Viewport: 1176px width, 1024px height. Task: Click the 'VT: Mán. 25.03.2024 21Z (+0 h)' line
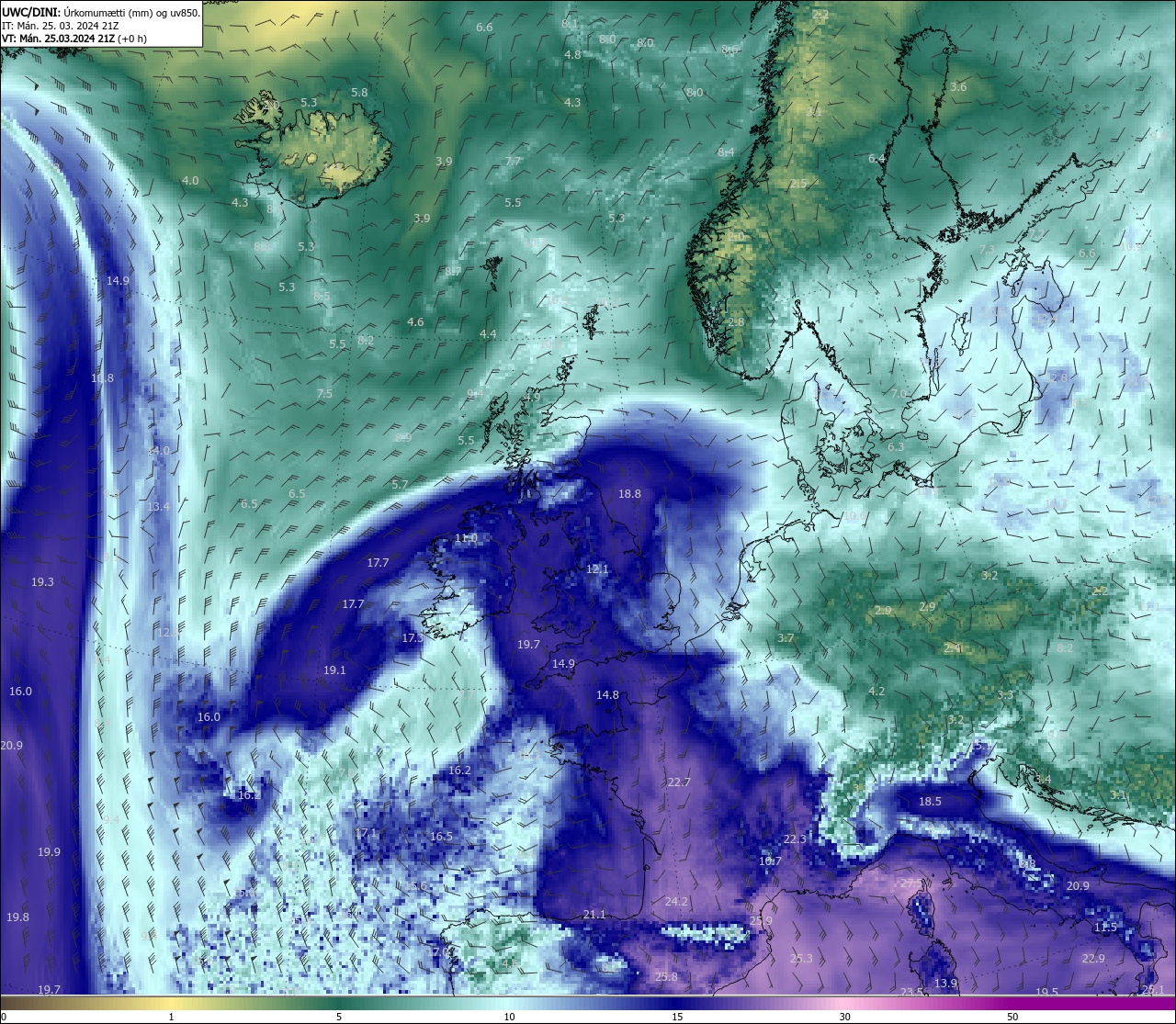point(74,39)
